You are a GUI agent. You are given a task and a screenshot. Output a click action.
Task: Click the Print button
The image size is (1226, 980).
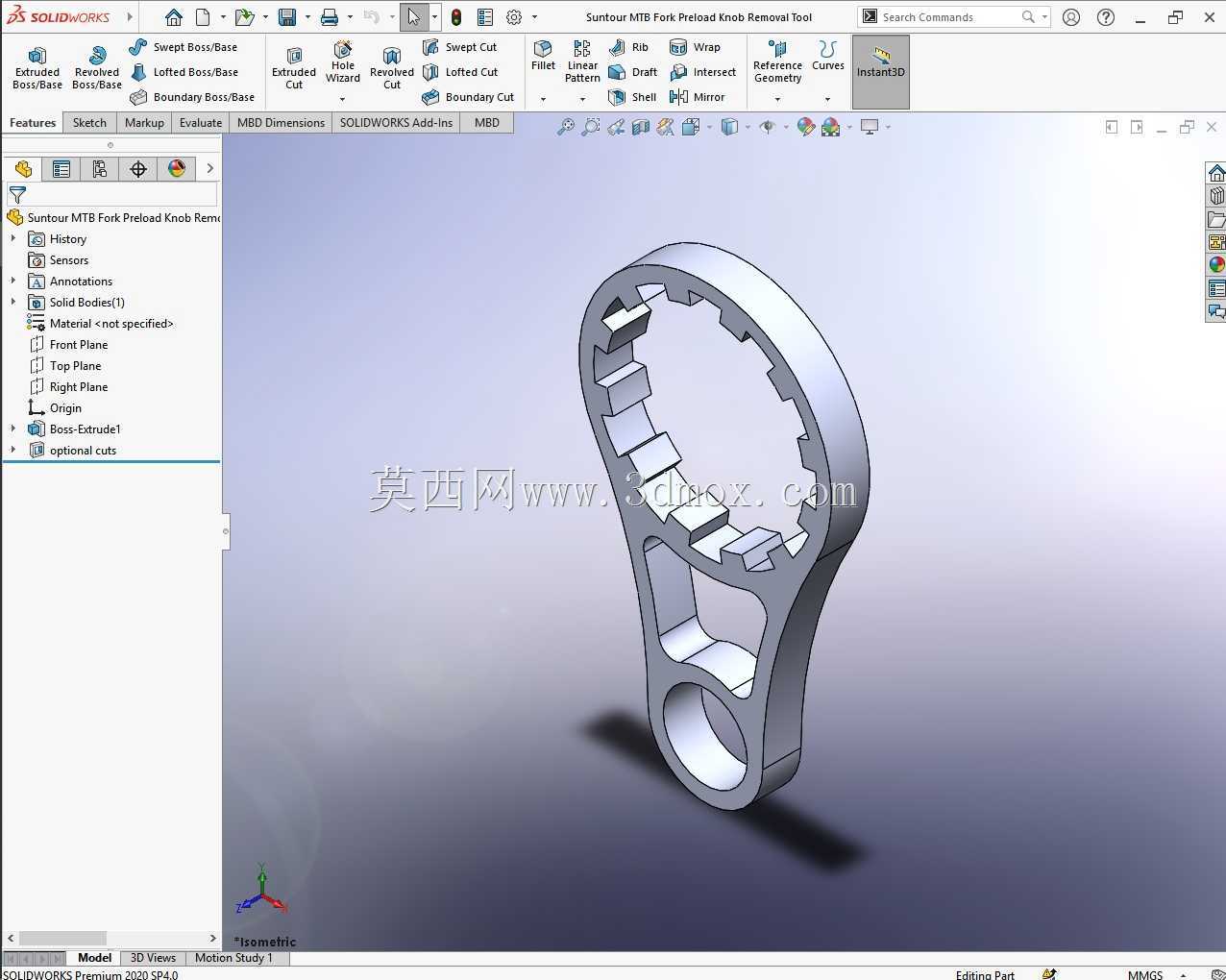pyautogui.click(x=330, y=17)
